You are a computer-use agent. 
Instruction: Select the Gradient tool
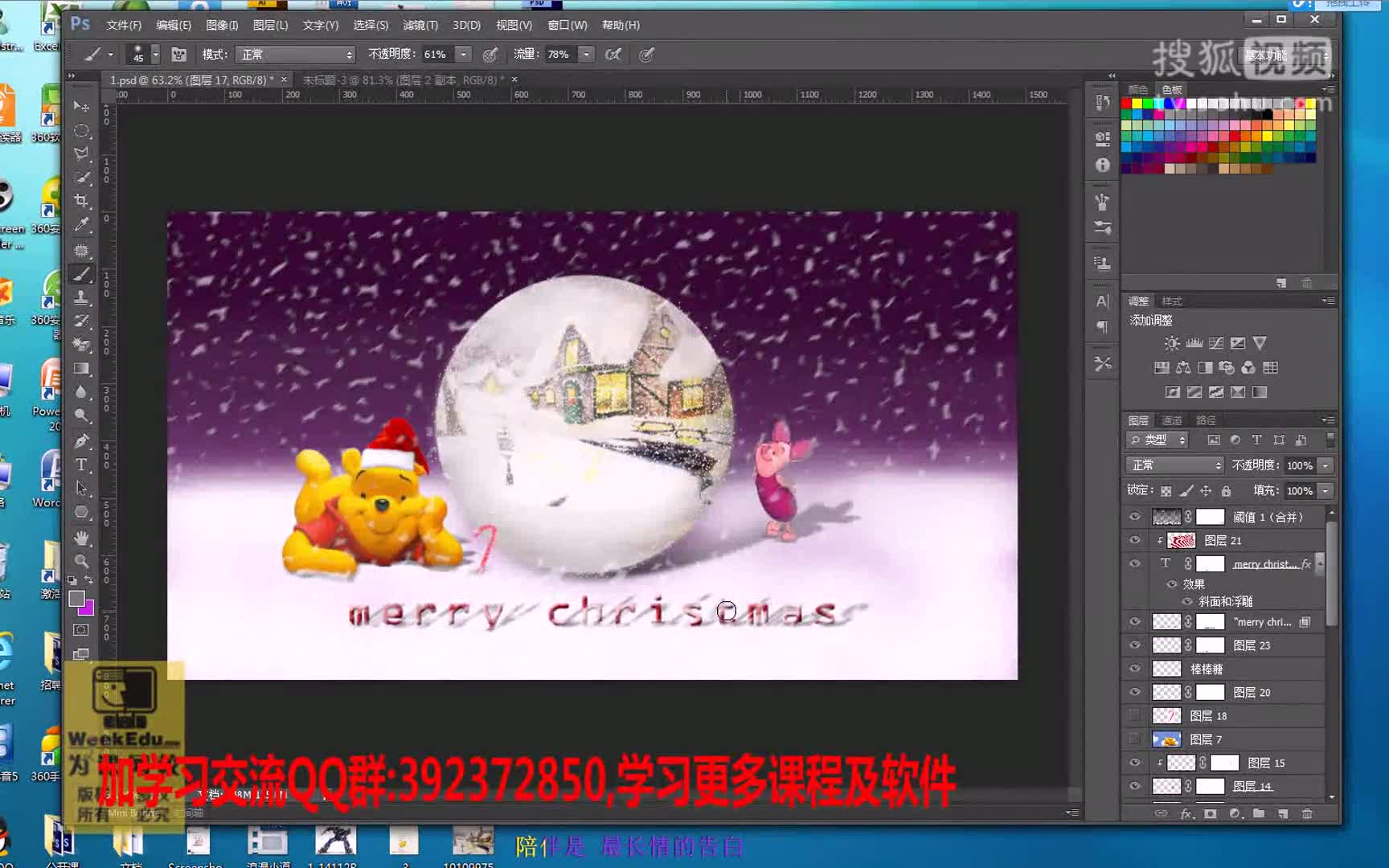(81, 369)
